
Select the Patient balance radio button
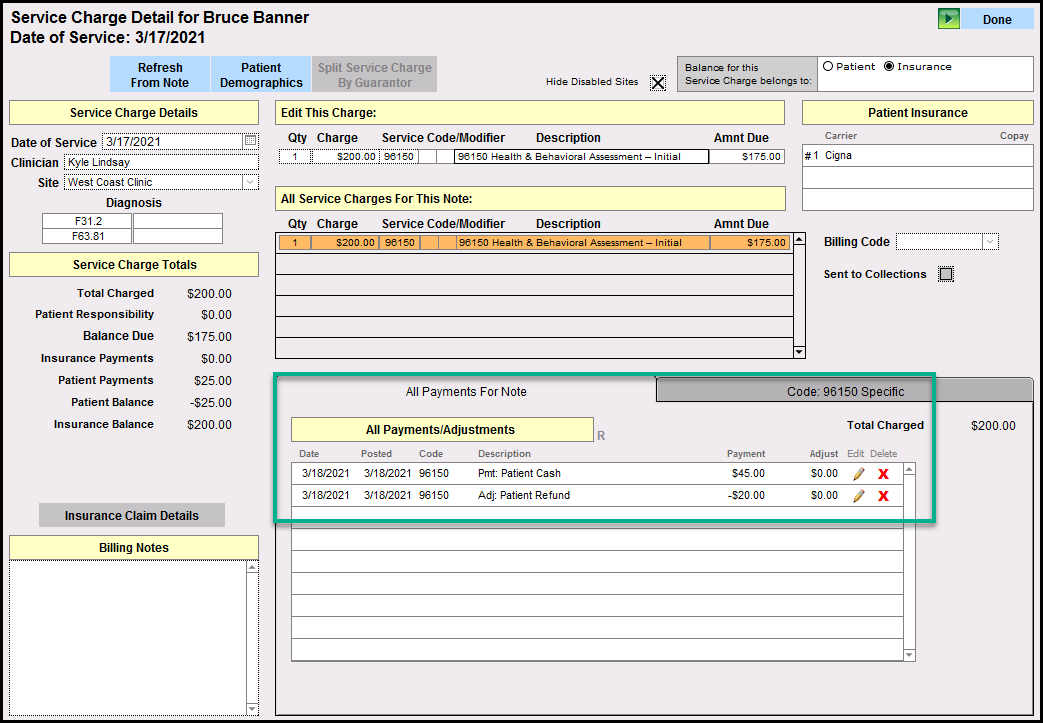(x=828, y=67)
